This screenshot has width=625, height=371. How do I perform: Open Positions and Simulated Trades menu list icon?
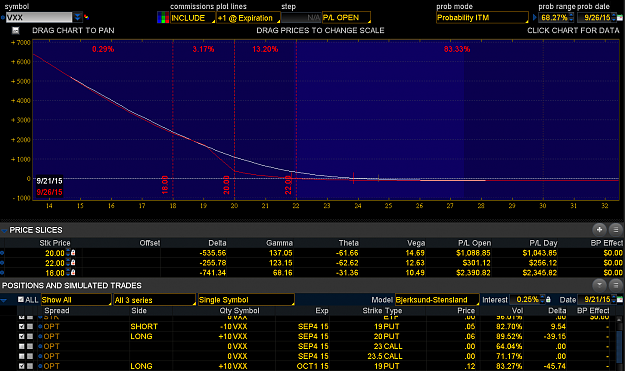(616, 285)
